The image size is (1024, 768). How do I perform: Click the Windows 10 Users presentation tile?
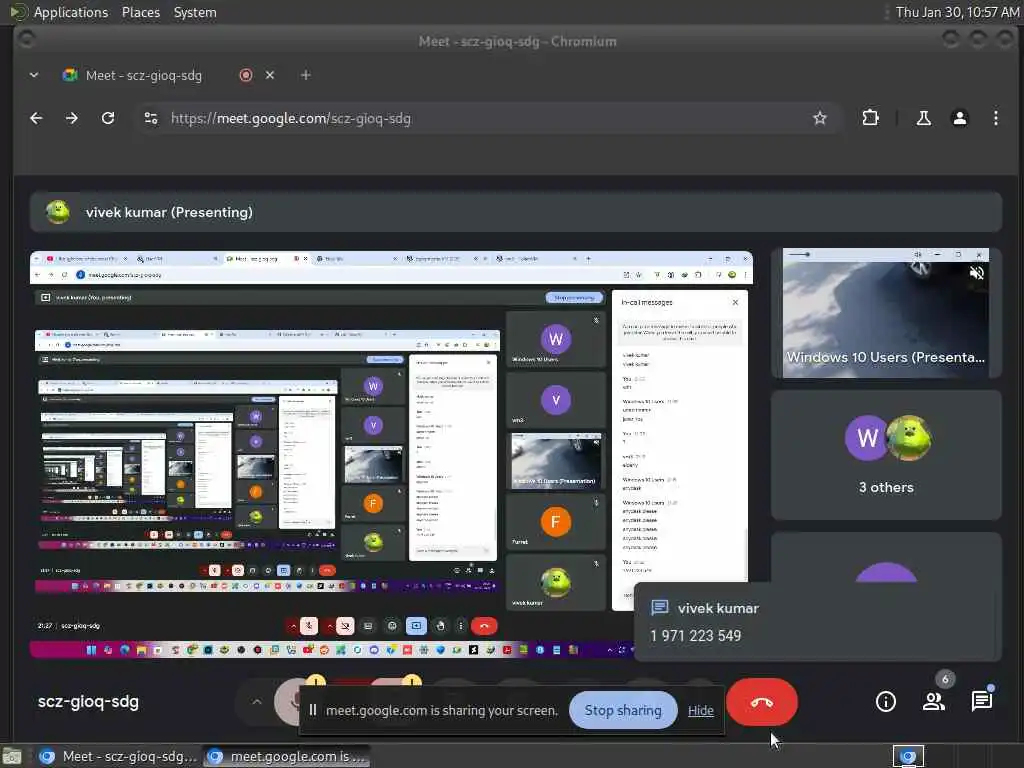[x=886, y=313]
